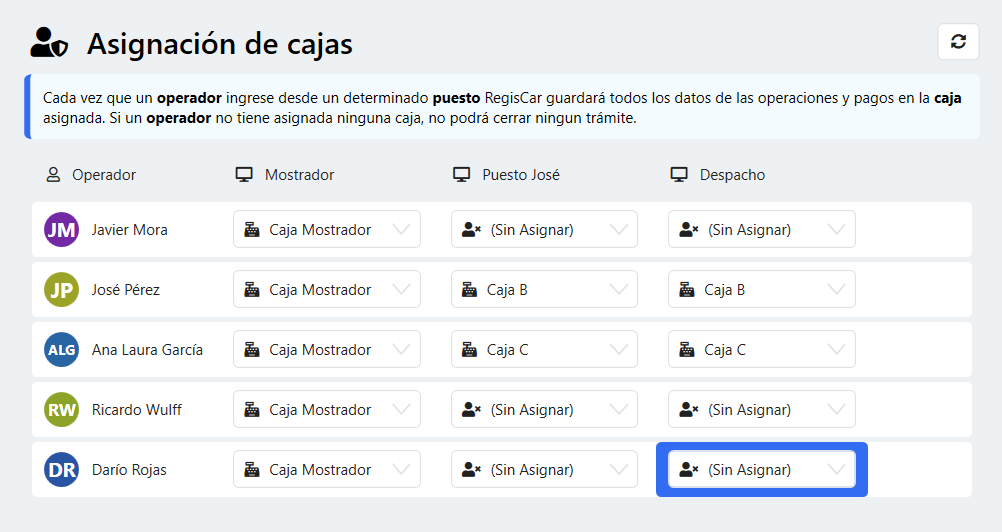Click the 'Asignación de cajas' title
The height and width of the screenshot is (532, 1002).
point(220,44)
